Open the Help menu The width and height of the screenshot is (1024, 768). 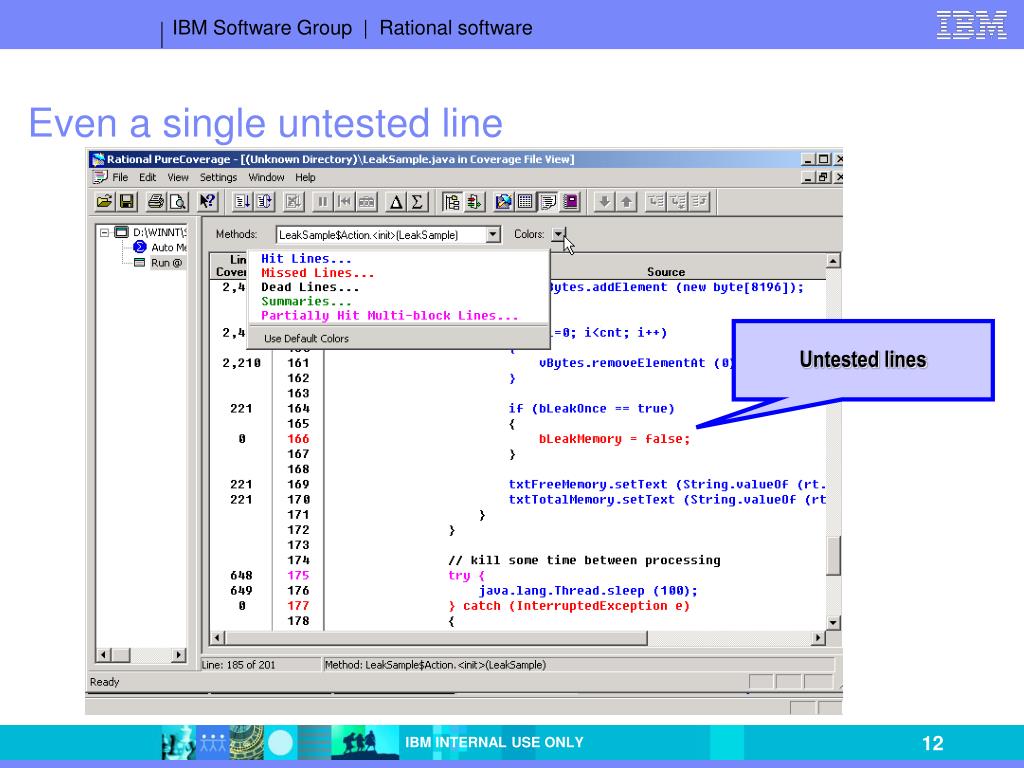tap(305, 177)
